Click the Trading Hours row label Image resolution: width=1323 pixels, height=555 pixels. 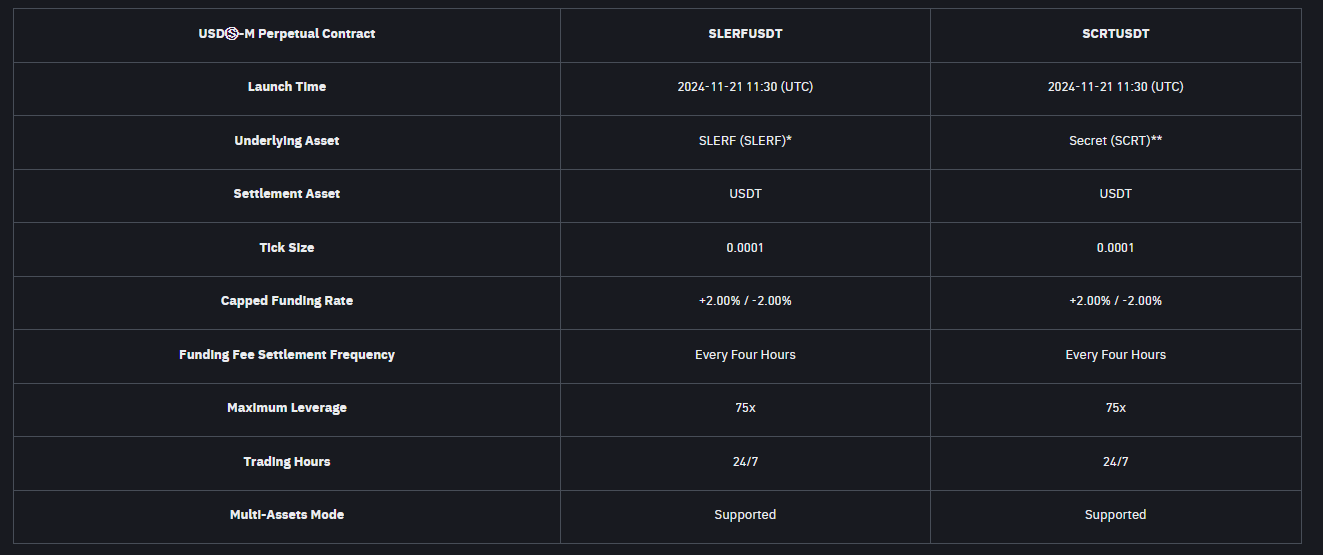click(287, 462)
